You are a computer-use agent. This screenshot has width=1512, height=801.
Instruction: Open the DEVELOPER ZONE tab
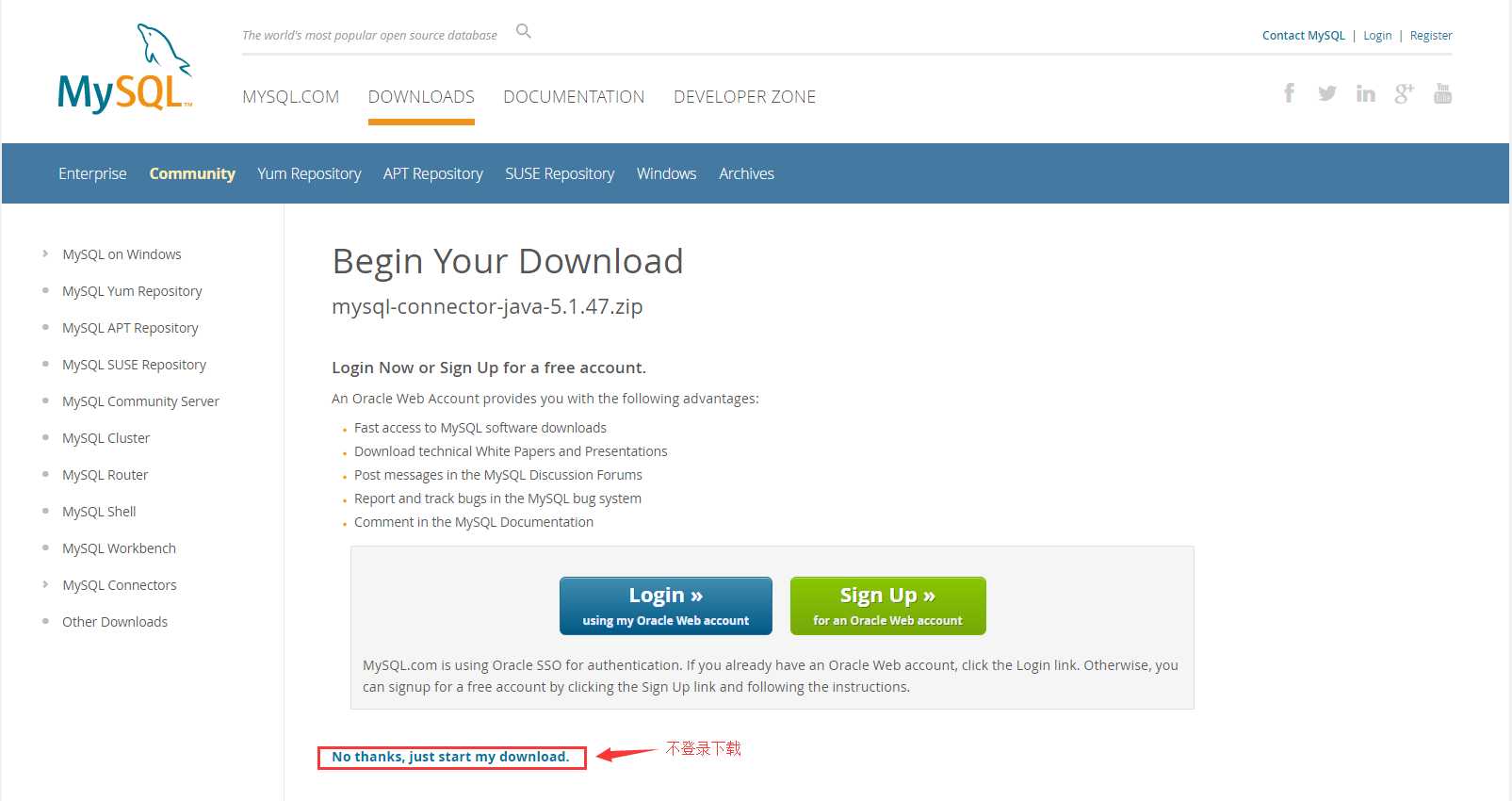point(744,97)
